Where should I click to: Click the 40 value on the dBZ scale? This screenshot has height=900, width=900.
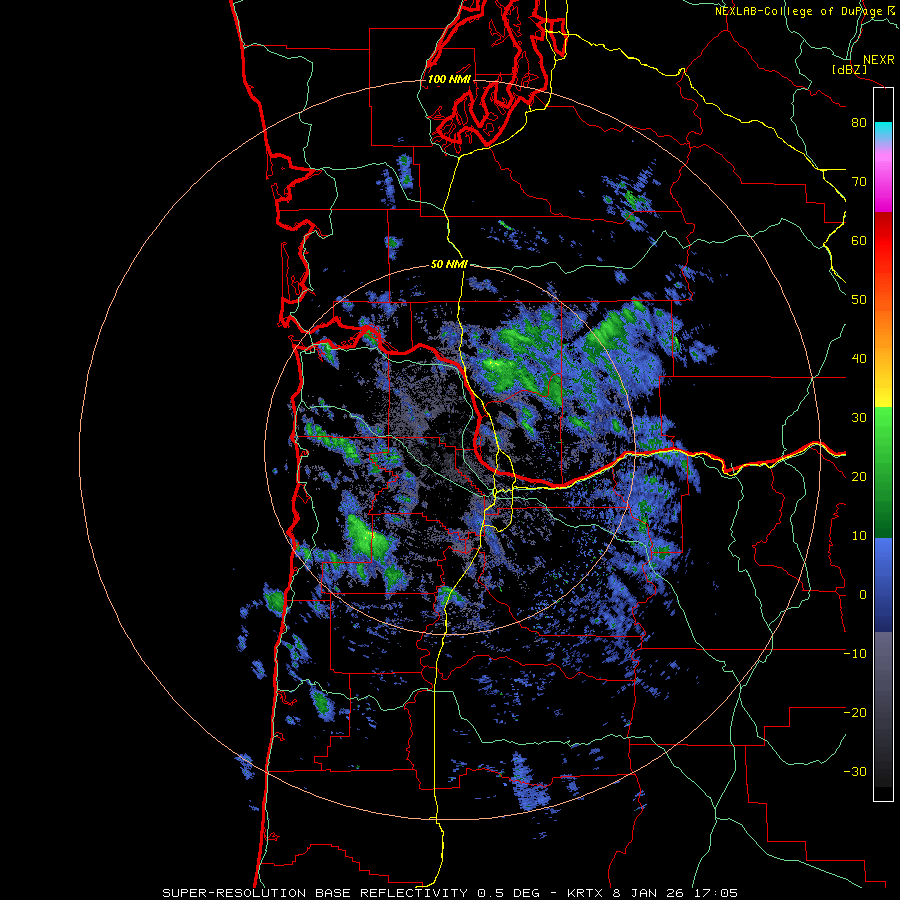pyautogui.click(x=859, y=359)
